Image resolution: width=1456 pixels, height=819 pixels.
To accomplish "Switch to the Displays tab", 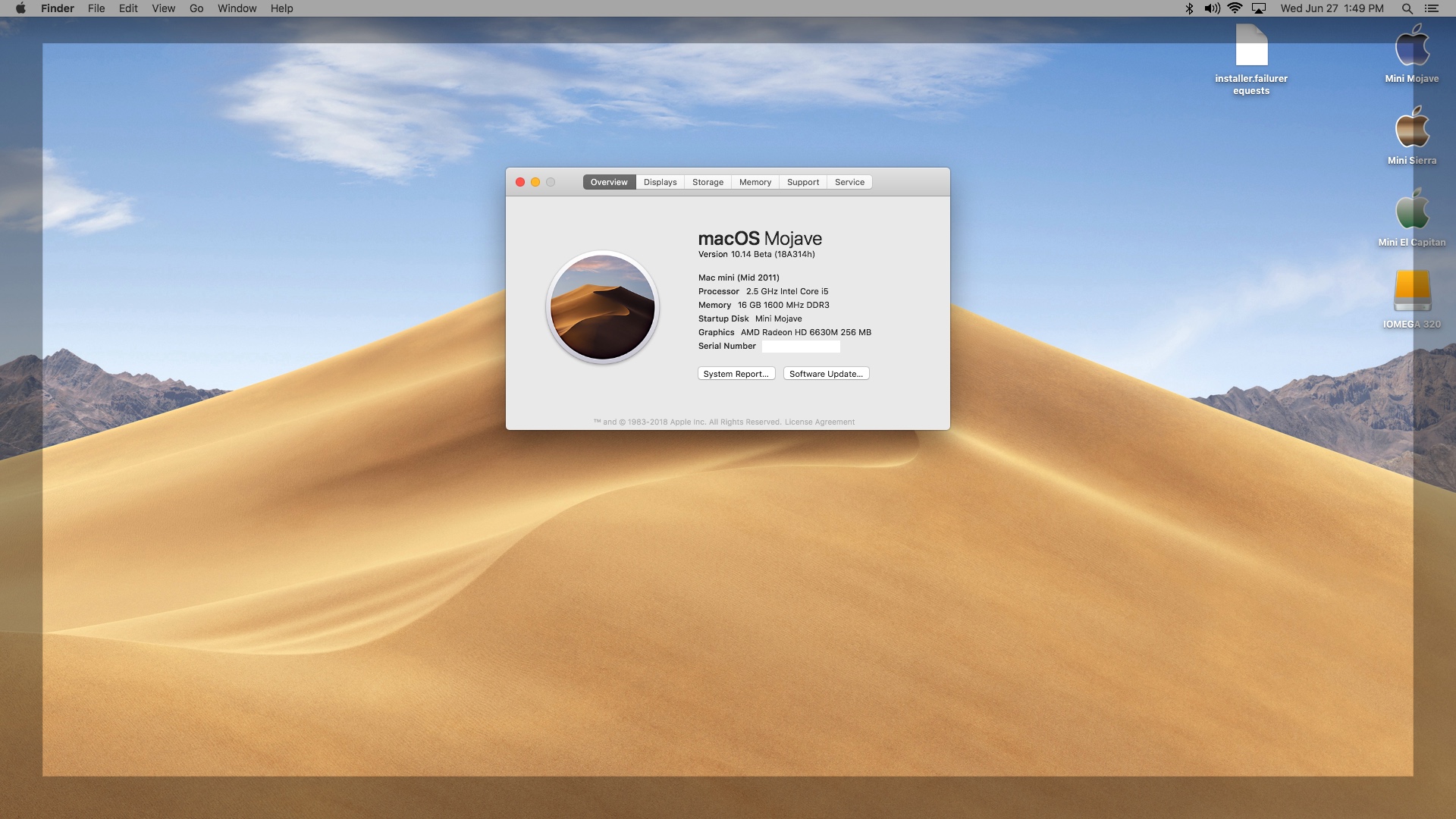I will pyautogui.click(x=659, y=182).
